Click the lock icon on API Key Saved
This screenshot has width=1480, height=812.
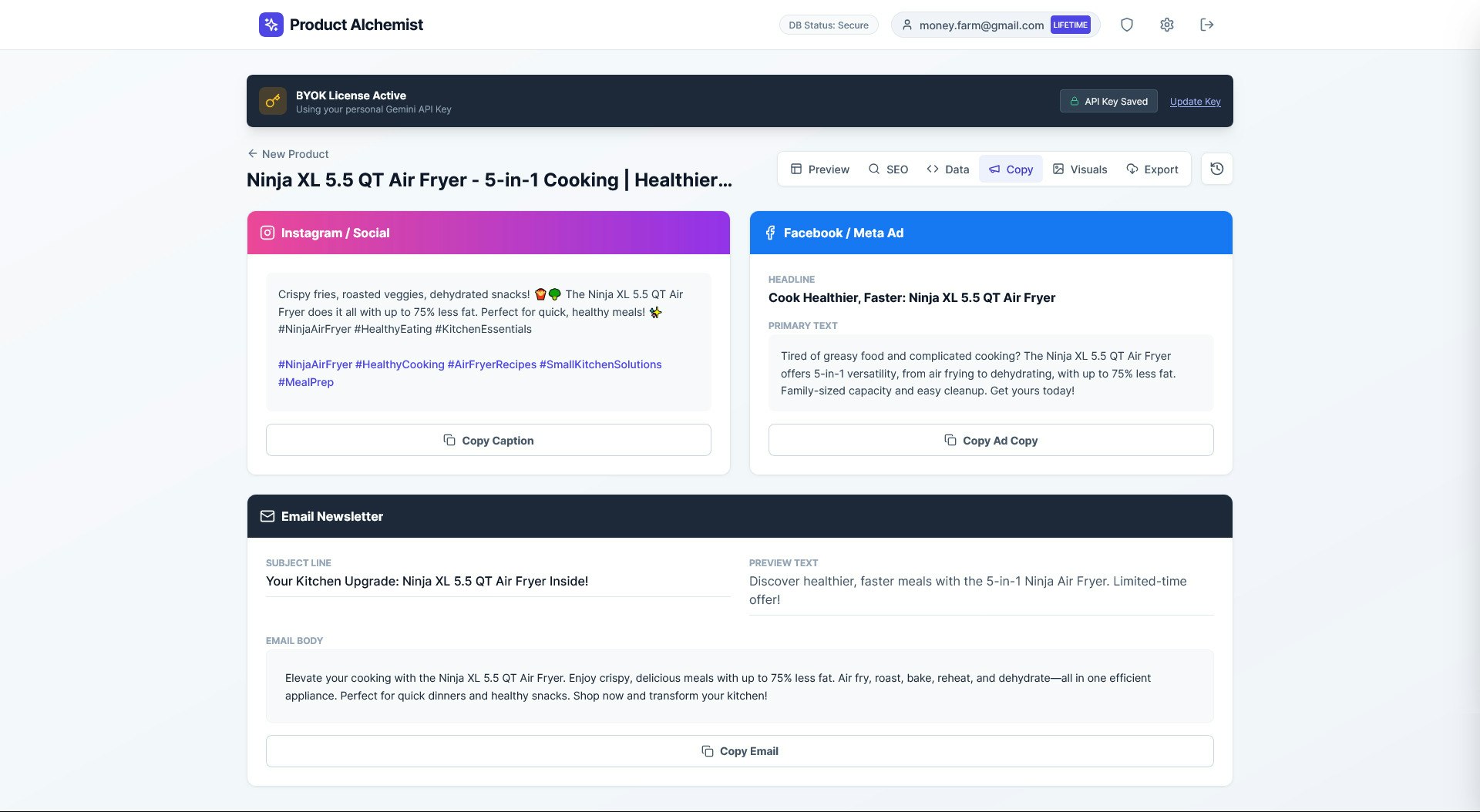[x=1074, y=102]
